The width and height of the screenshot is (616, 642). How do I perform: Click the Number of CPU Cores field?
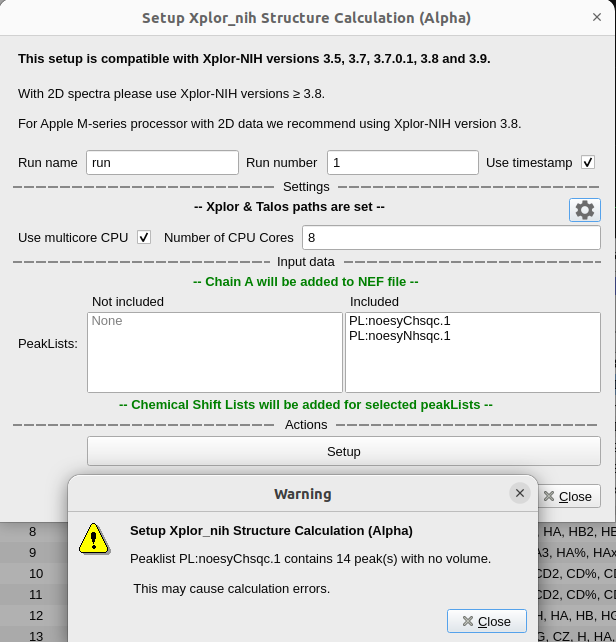coord(451,237)
